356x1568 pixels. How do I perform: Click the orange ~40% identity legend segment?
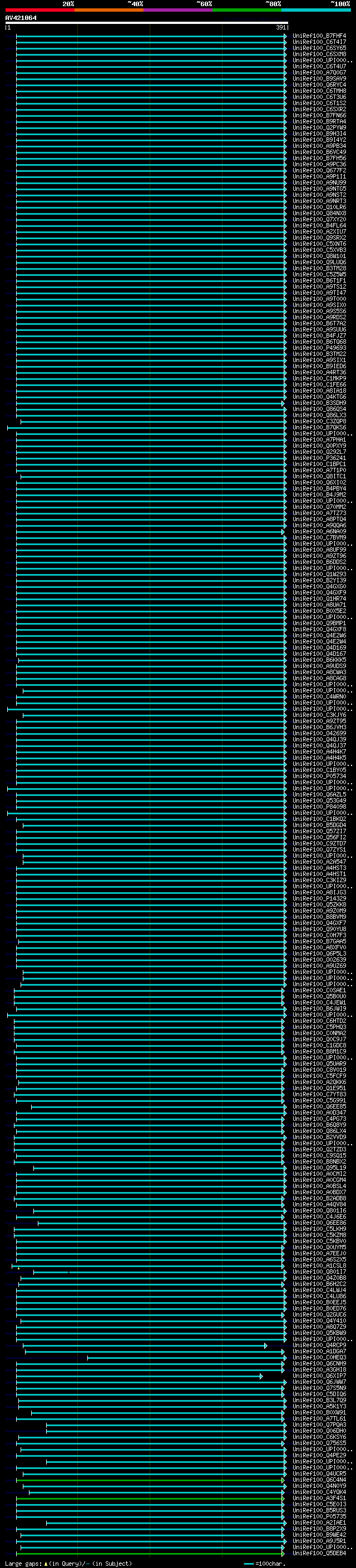click(109, 10)
